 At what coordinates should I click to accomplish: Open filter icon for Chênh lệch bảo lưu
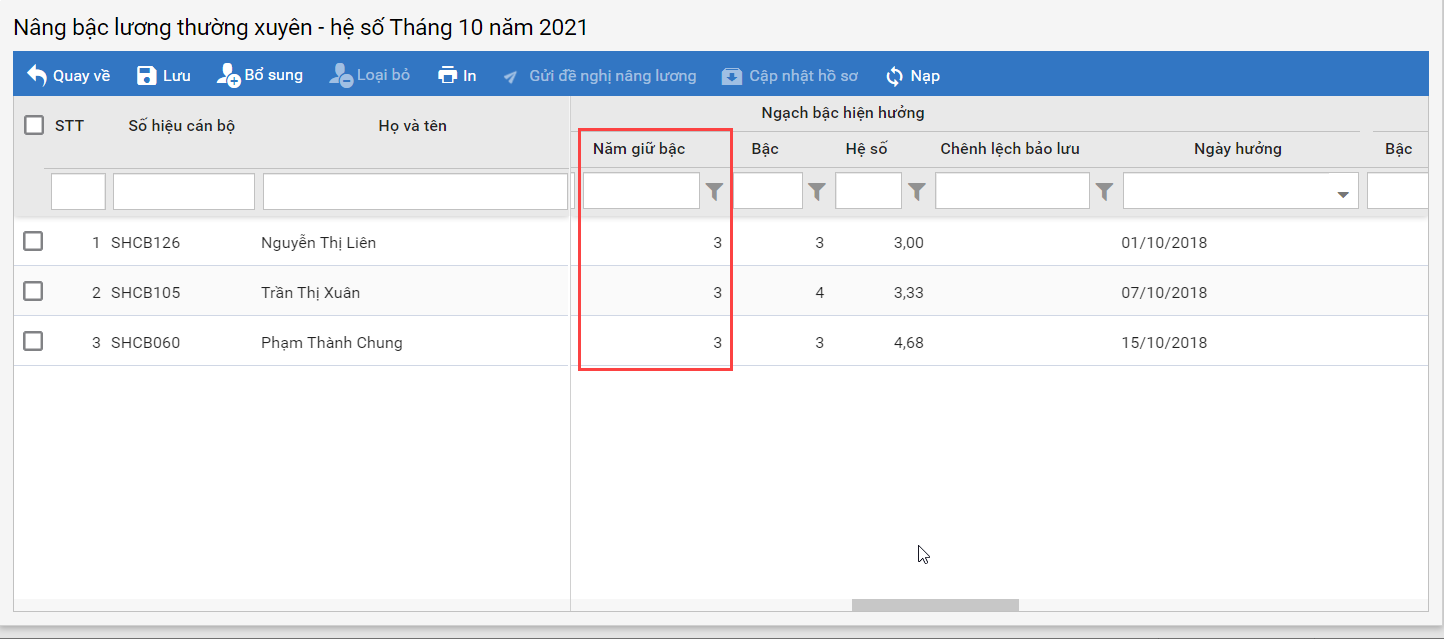point(1104,191)
